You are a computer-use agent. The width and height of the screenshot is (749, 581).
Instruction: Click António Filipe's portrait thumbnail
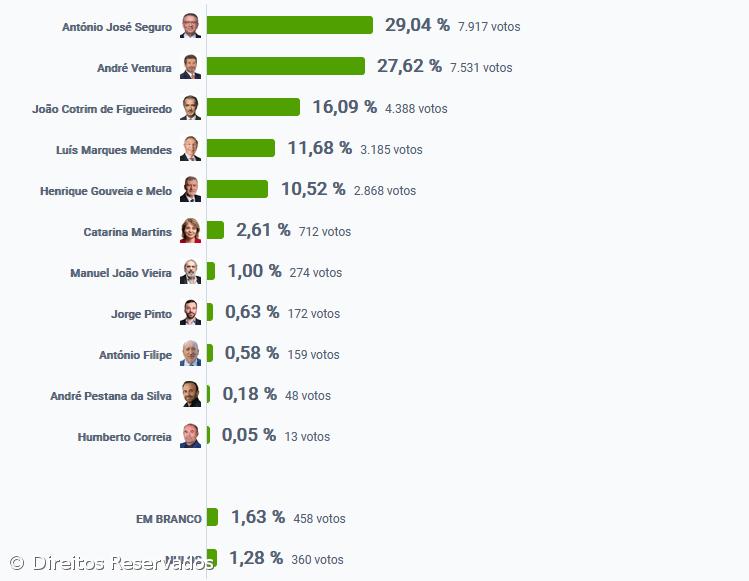click(x=190, y=354)
